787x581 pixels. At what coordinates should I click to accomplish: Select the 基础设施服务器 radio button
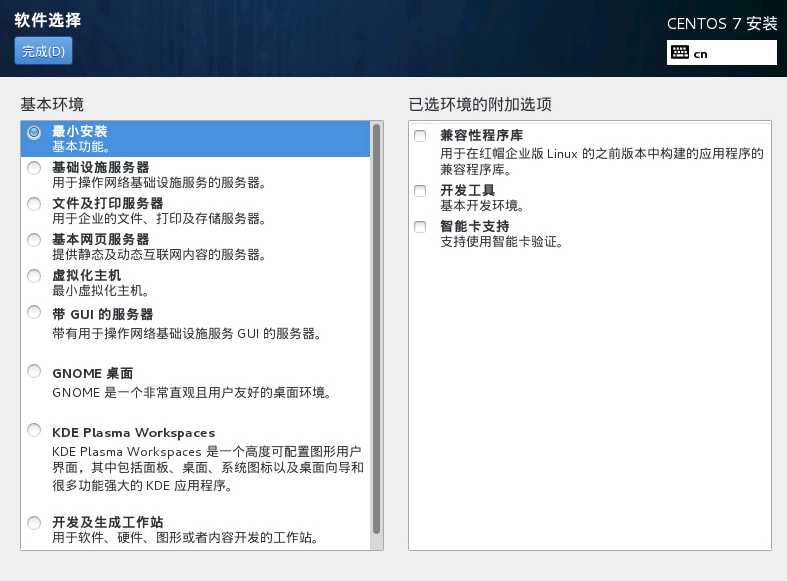pos(34,168)
